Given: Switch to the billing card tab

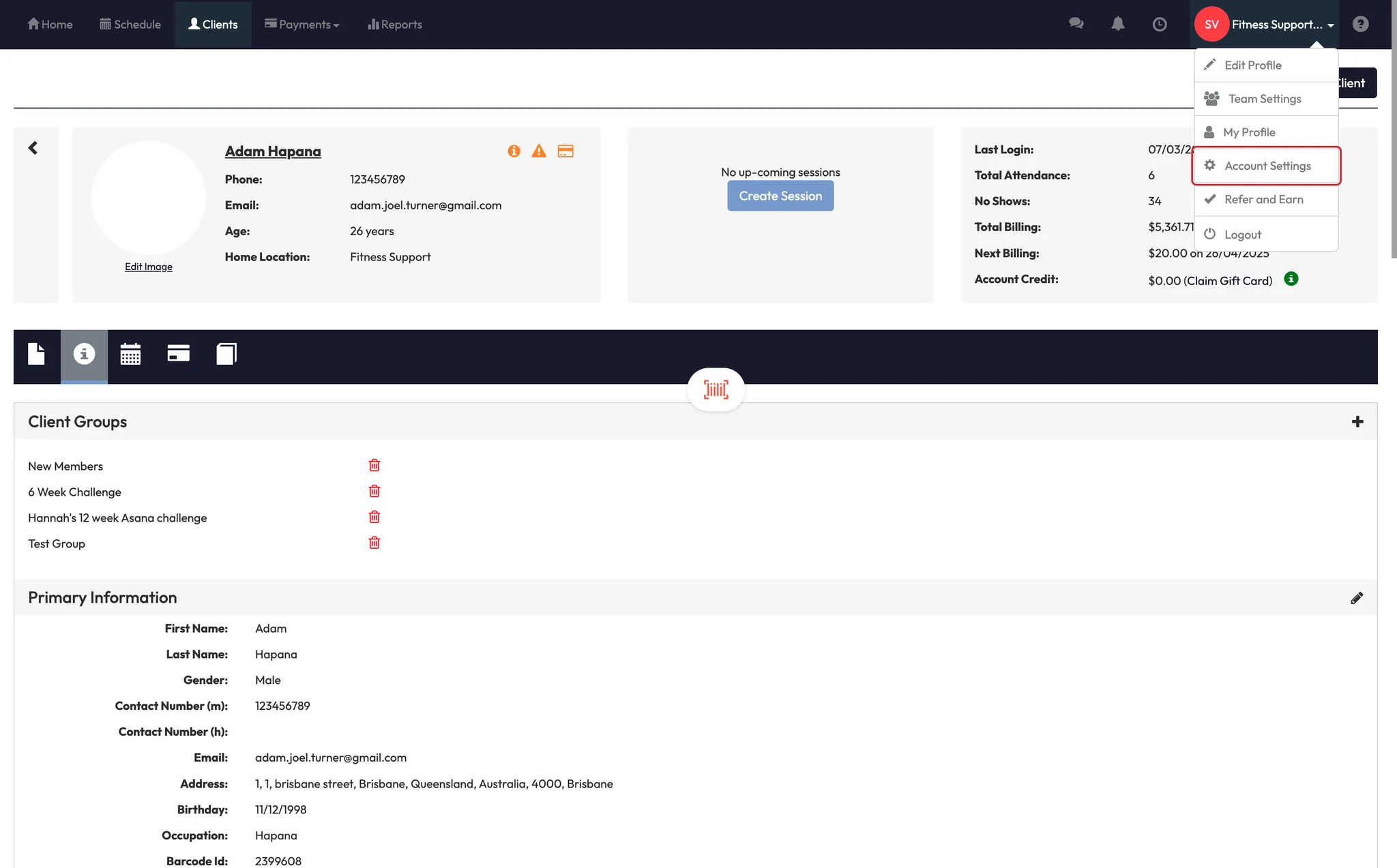Looking at the screenshot, I should click(x=178, y=353).
